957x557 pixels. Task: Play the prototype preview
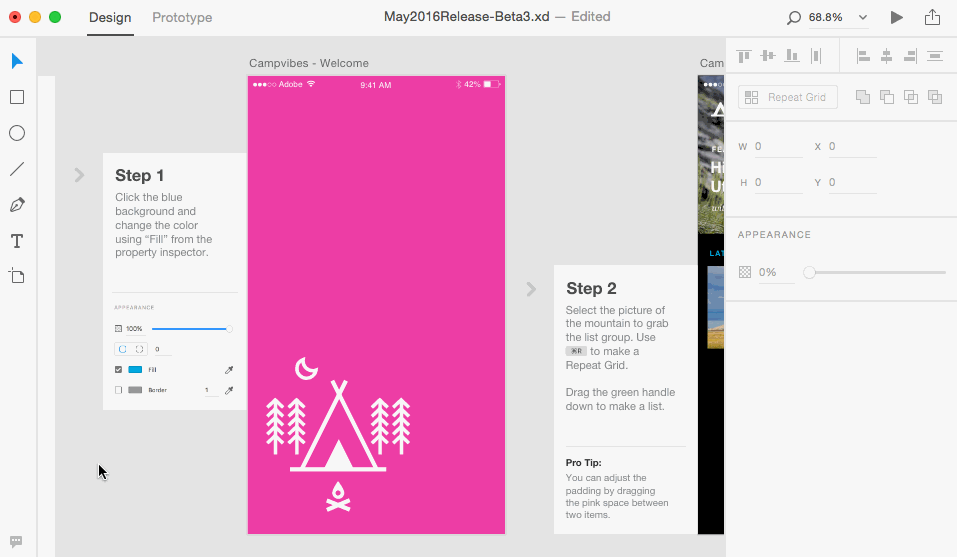[x=897, y=17]
